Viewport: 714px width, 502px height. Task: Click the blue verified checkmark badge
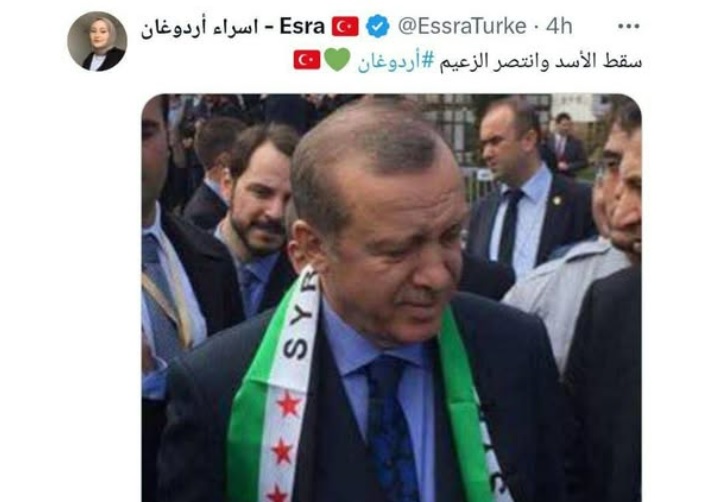click(x=378, y=26)
